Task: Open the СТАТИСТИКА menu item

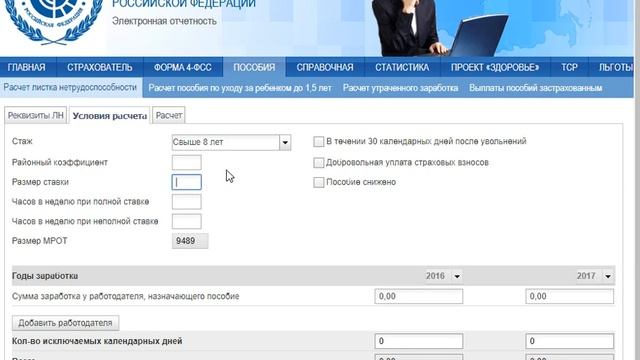Action: [x=402, y=67]
